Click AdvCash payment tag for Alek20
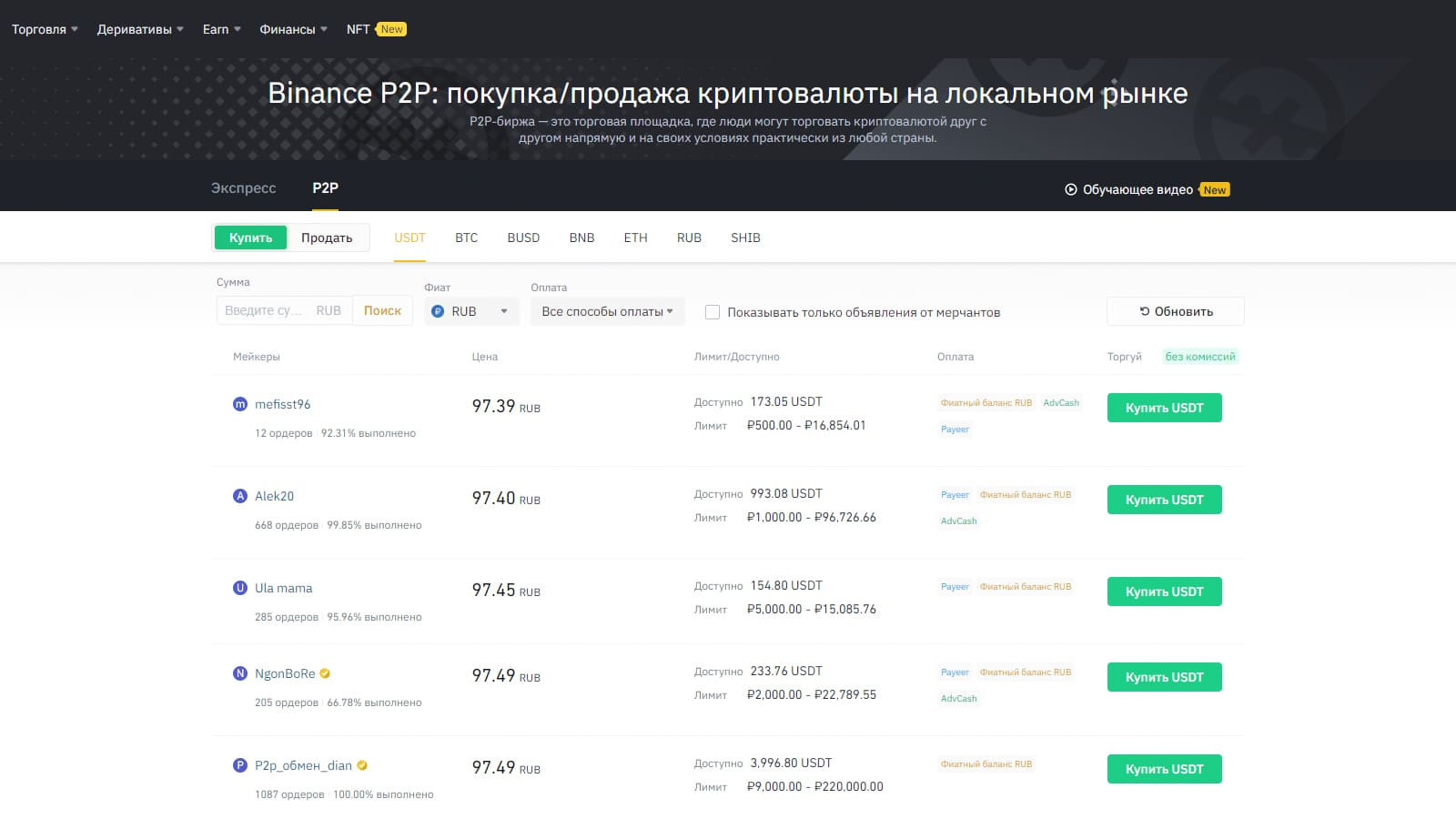 pos(958,521)
